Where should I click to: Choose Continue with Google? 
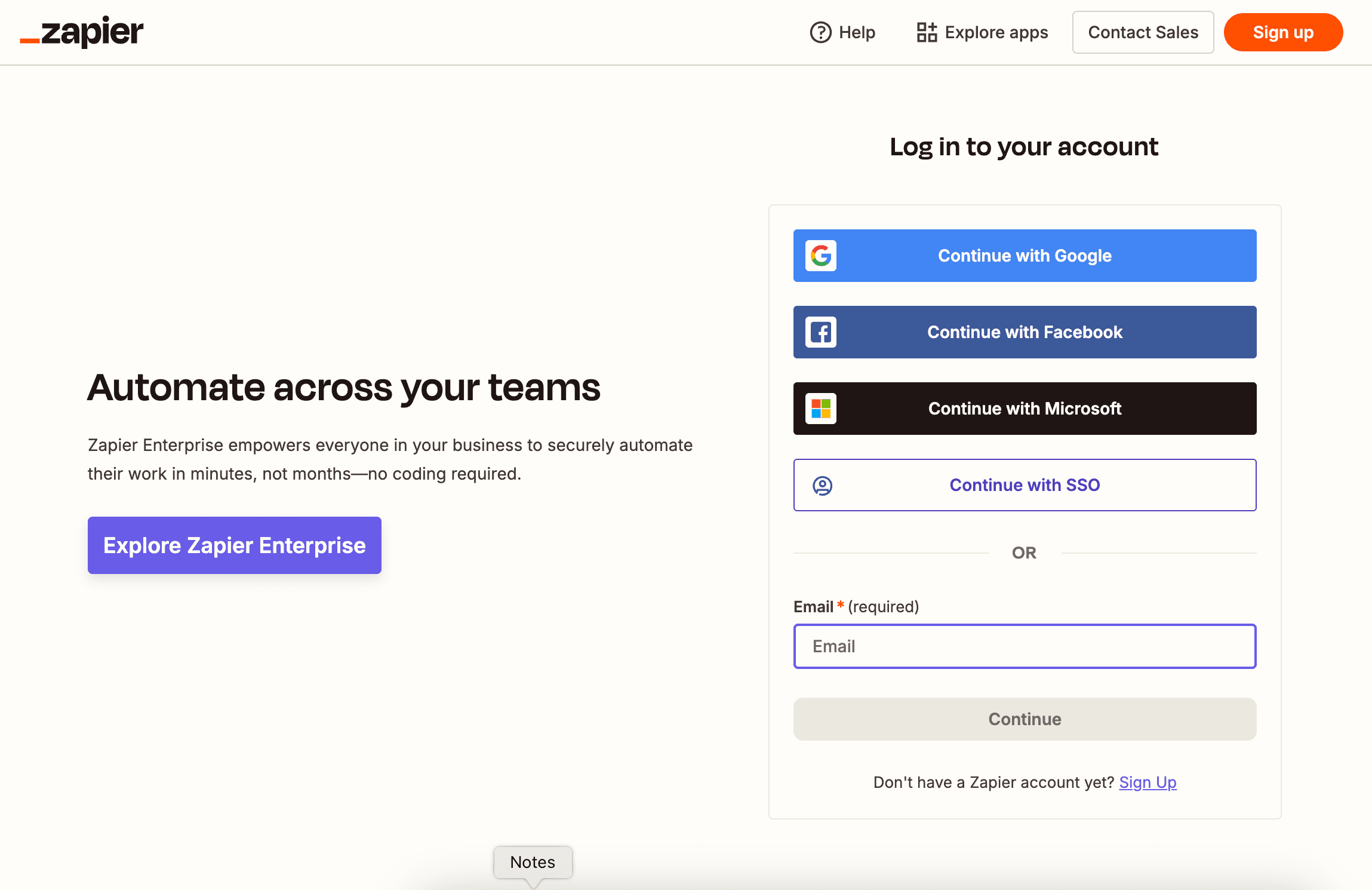[x=1025, y=256]
